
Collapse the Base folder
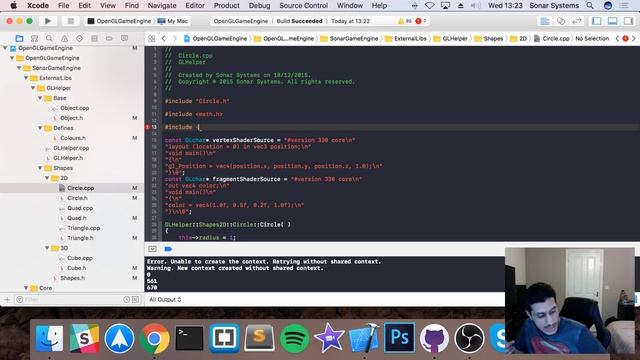[40, 98]
